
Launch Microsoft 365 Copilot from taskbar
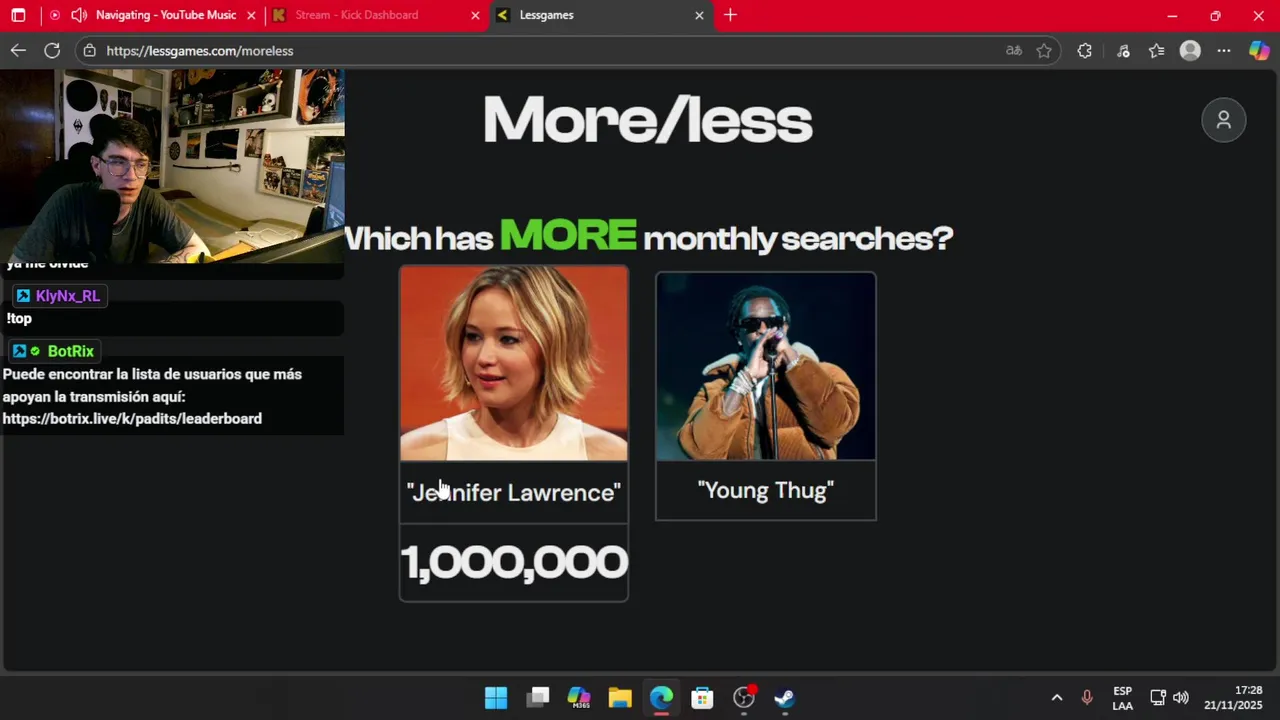579,697
